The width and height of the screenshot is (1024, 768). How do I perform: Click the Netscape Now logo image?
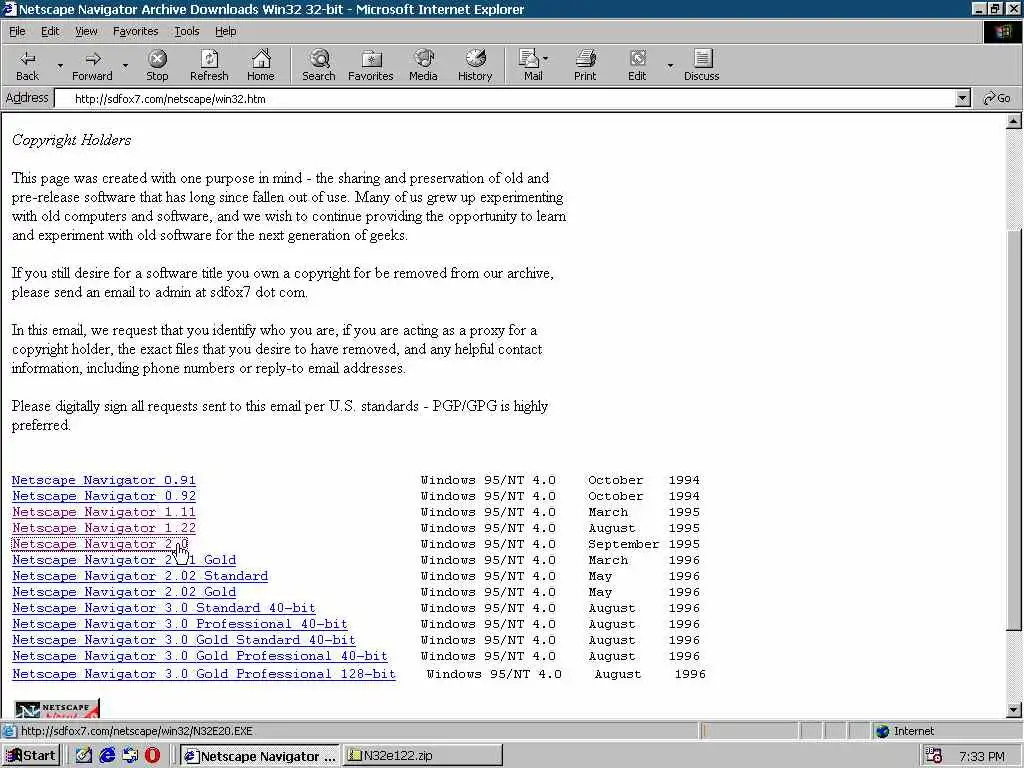tap(57, 709)
